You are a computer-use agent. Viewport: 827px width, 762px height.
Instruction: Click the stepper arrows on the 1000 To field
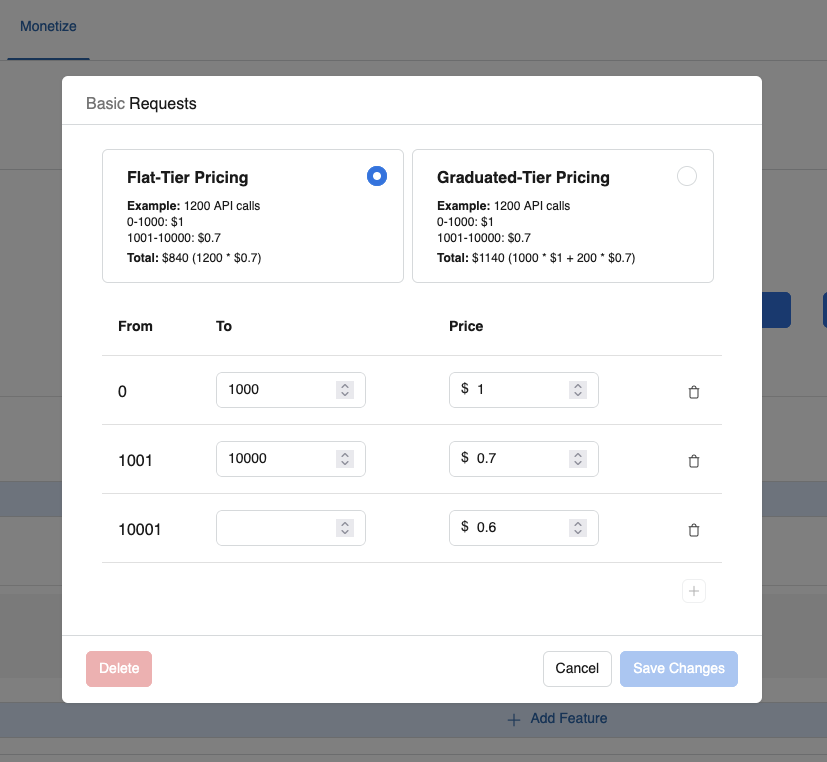pos(345,390)
